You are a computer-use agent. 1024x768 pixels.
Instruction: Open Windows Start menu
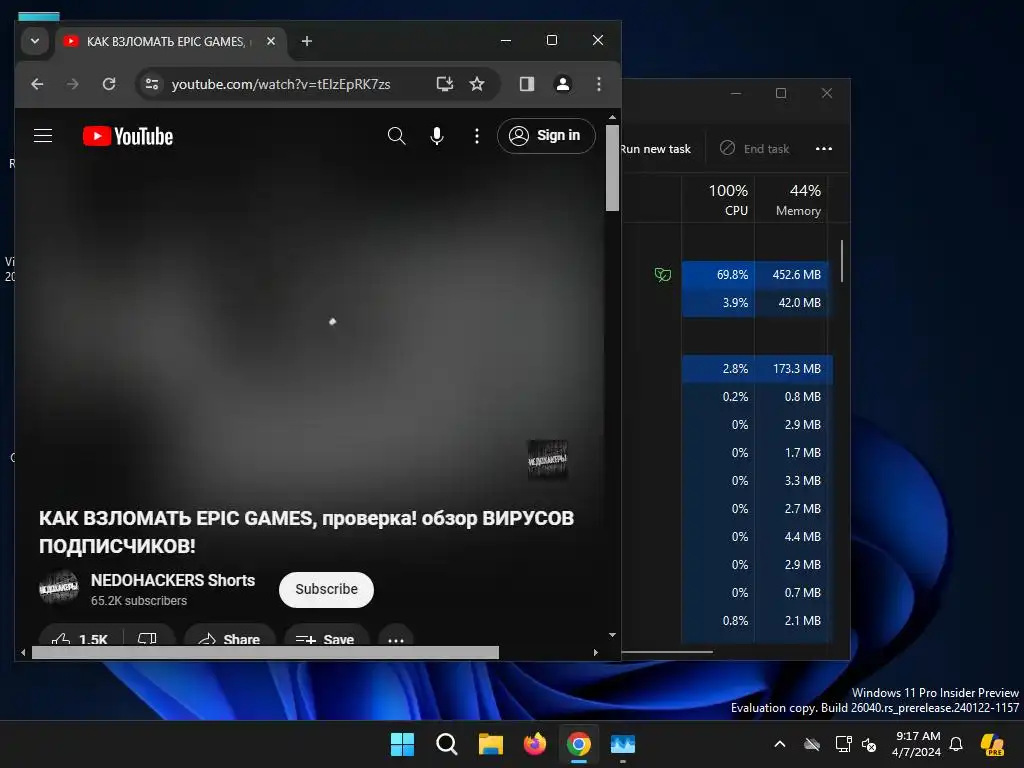click(402, 744)
